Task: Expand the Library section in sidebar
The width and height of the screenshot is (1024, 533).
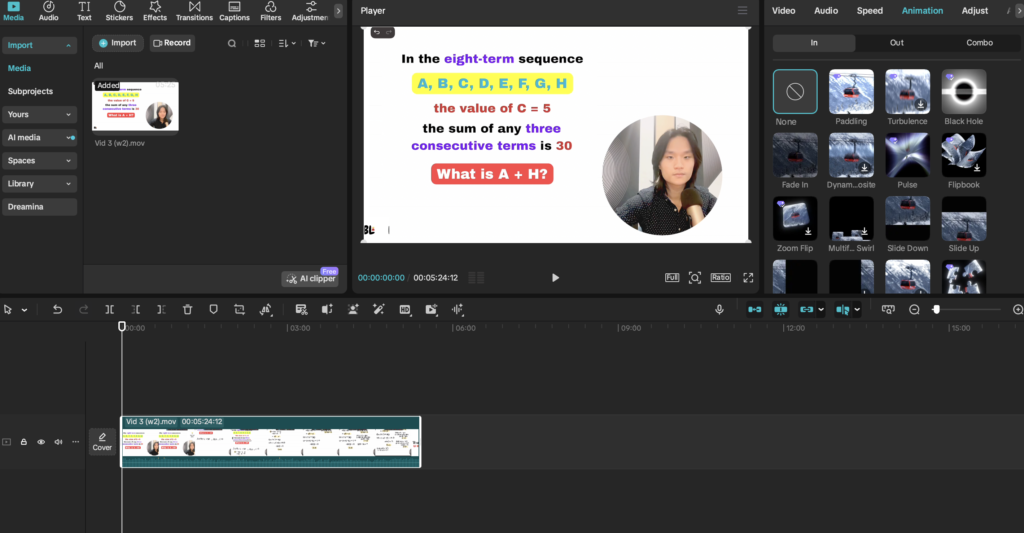Action: (x=39, y=184)
